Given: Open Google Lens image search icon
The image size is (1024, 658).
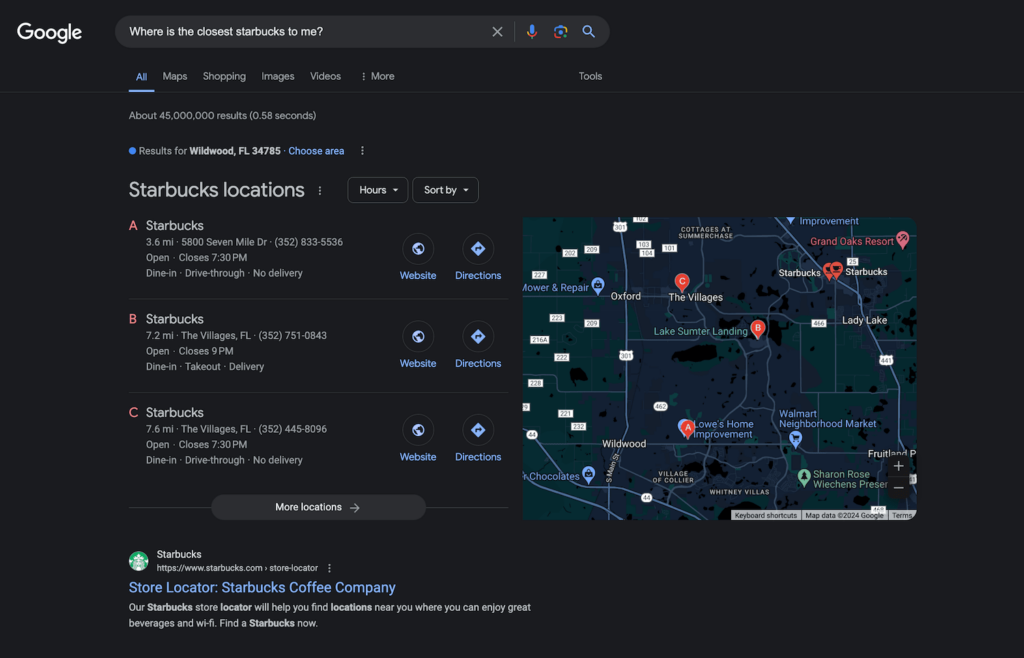Looking at the screenshot, I should point(560,32).
